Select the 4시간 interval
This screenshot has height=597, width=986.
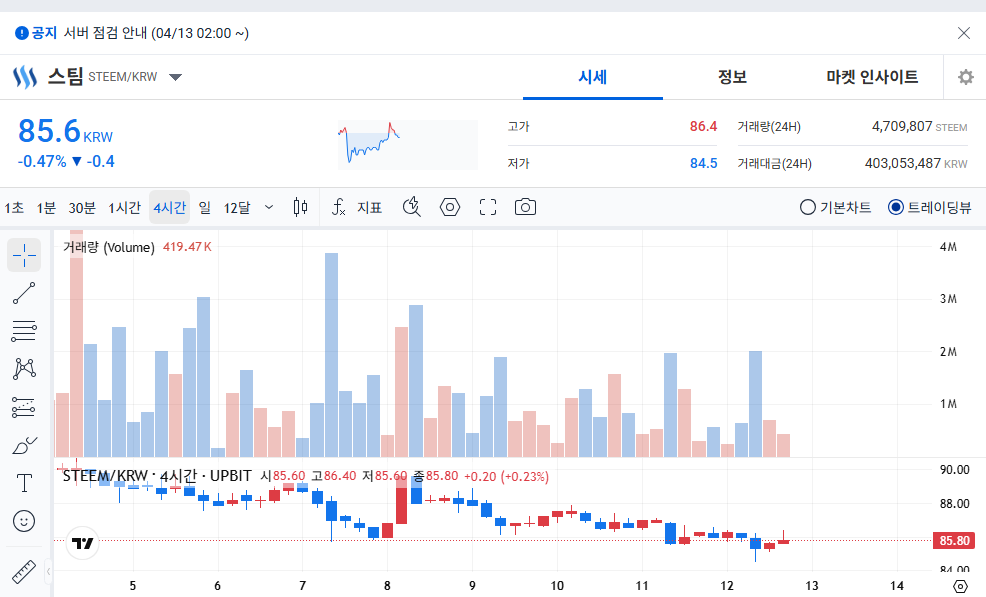click(170, 207)
